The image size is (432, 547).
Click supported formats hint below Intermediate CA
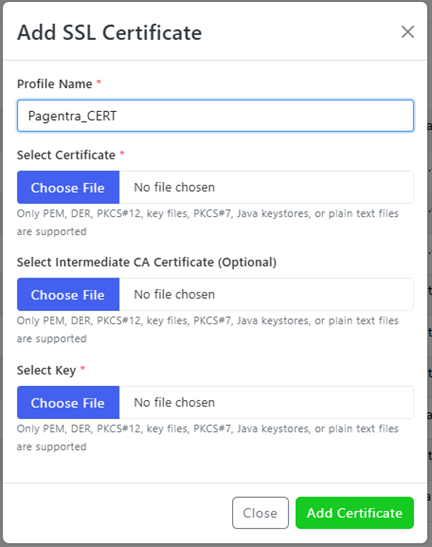208,329
